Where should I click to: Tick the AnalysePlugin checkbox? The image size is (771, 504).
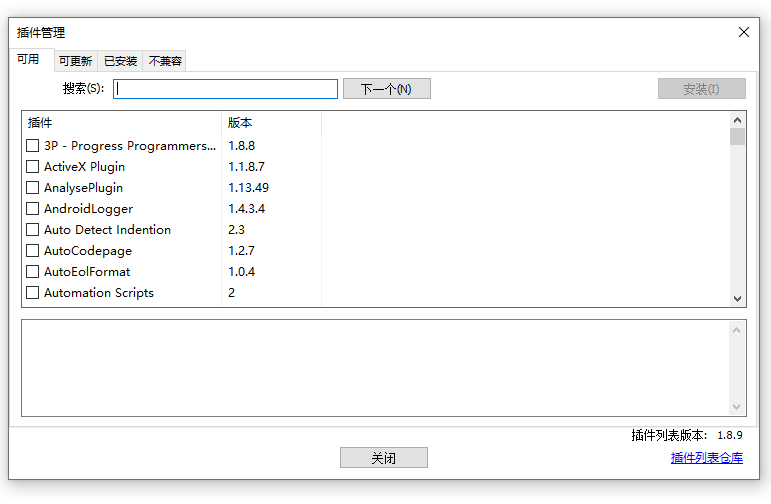(x=32, y=188)
